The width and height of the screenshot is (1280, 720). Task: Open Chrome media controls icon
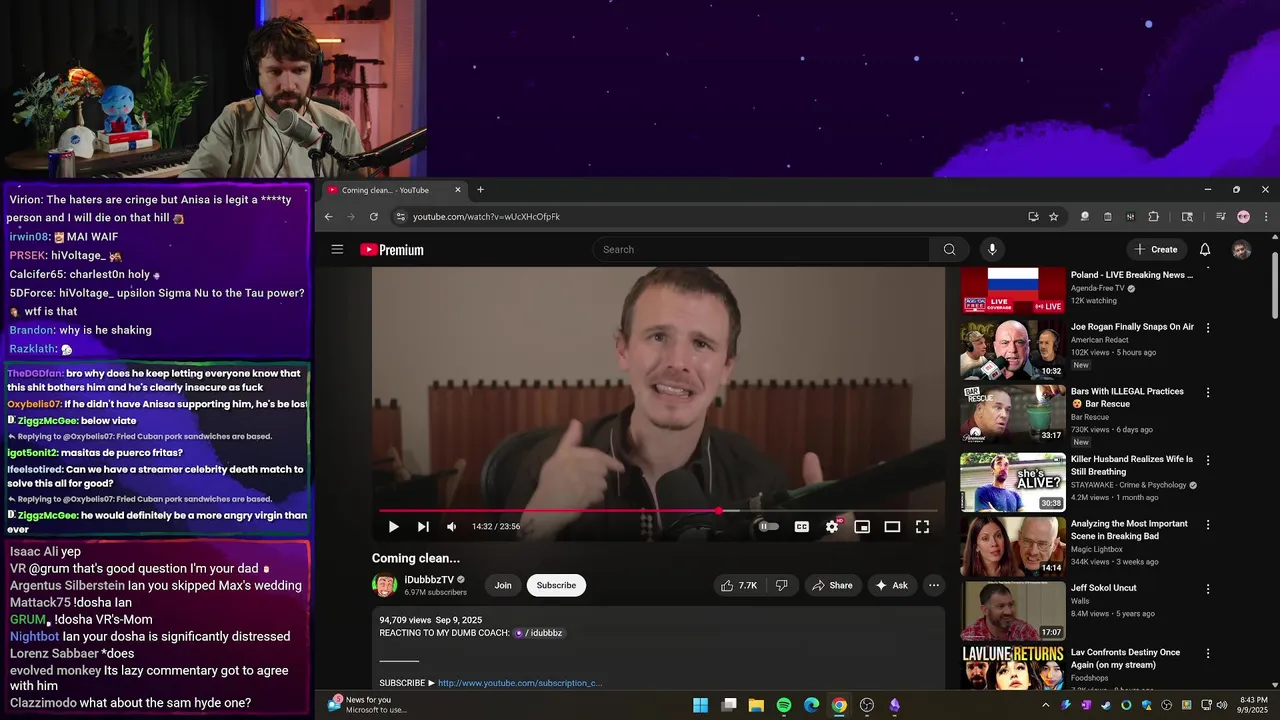[x=1220, y=216]
